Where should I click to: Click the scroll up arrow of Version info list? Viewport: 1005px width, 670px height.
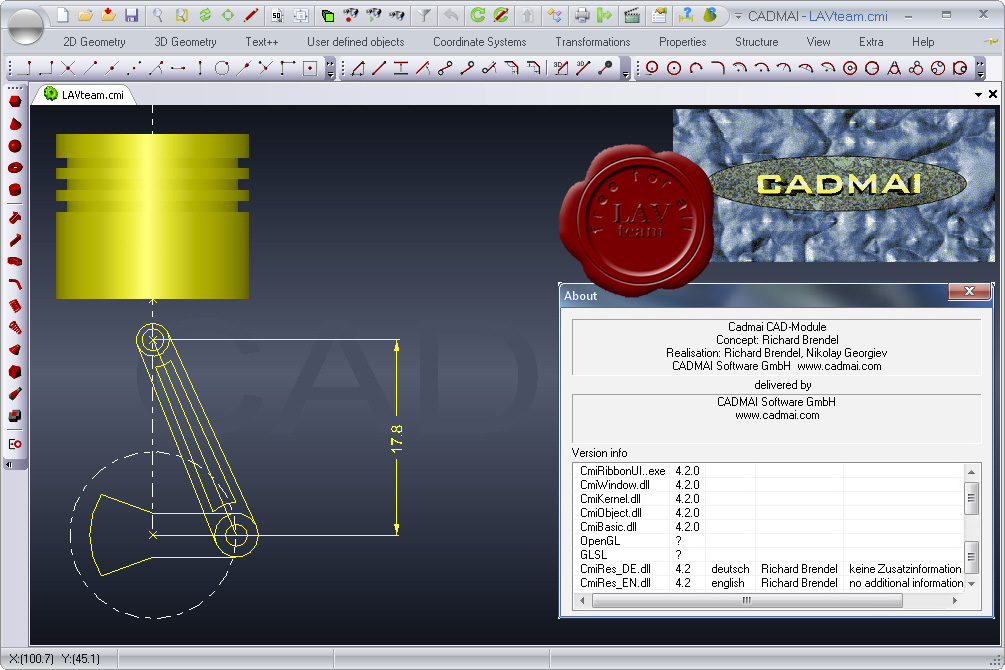click(972, 472)
